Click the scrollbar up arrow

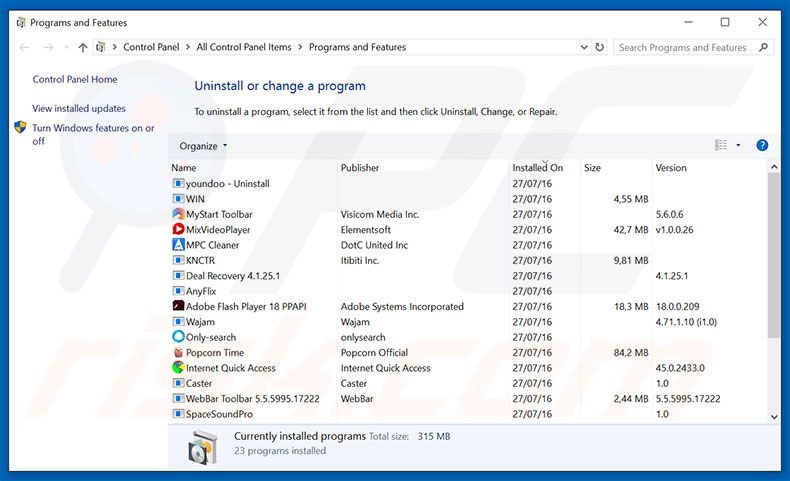pyautogui.click(x=774, y=167)
